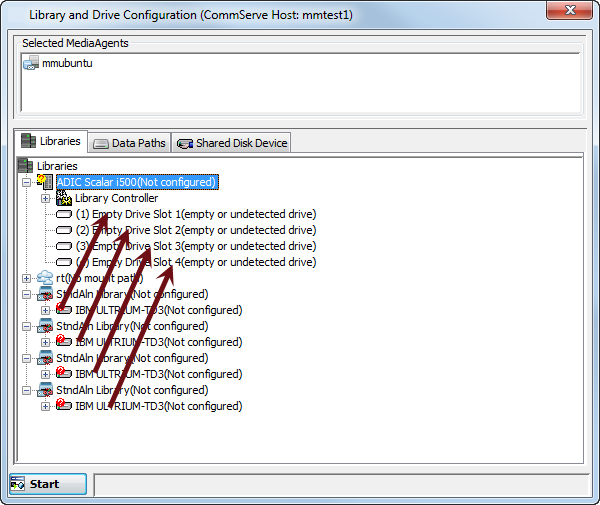600x505 pixels.
Task: Open the Shared Disk Device tab
Action: point(232,143)
